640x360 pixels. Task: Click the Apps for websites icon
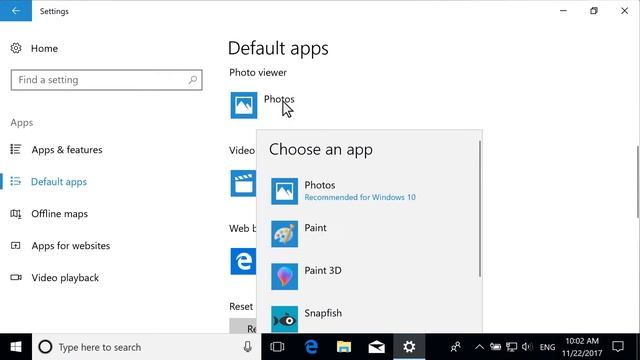pyautogui.click(x=16, y=245)
